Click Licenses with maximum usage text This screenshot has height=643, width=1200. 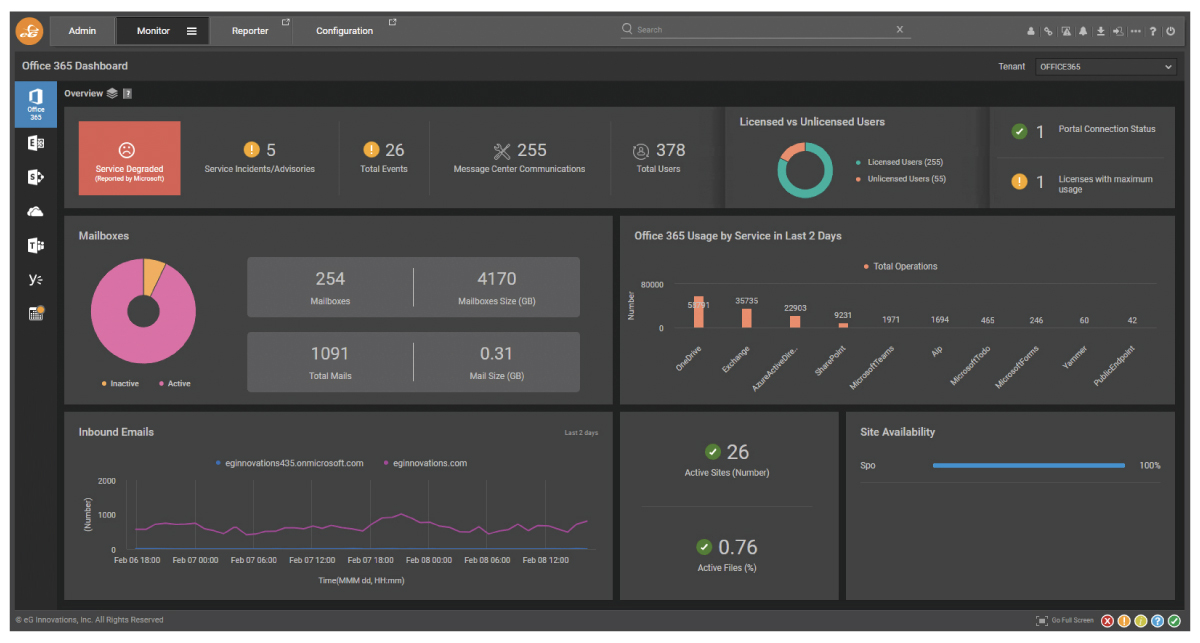(x=1106, y=184)
